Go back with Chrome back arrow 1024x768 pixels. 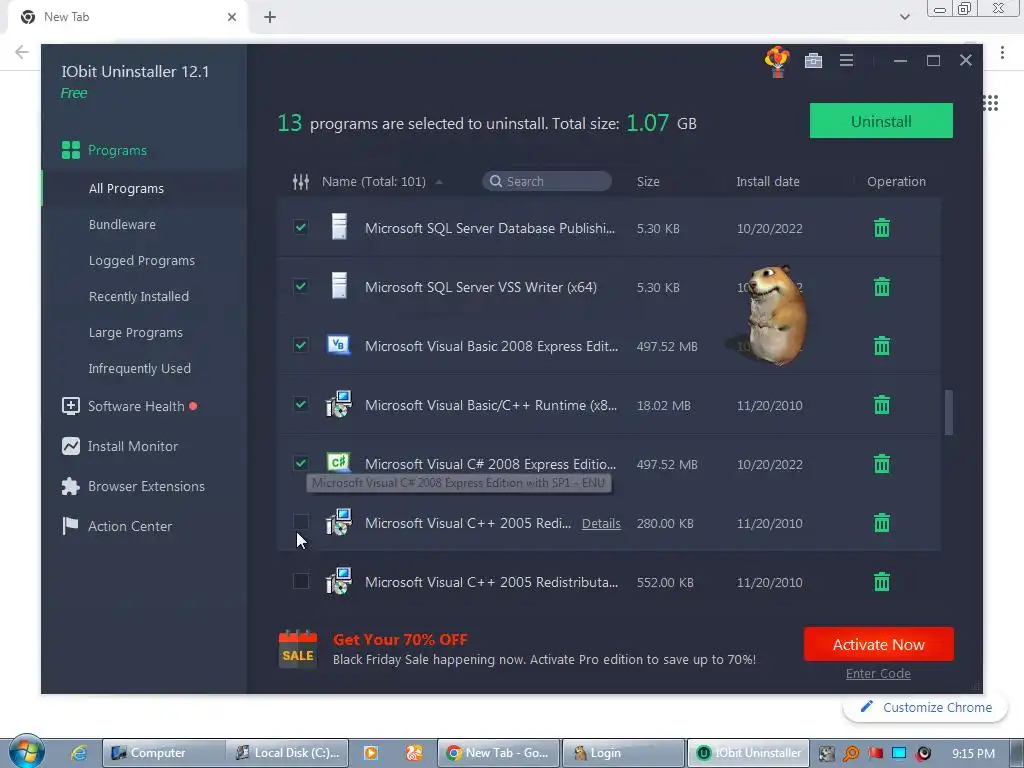(x=22, y=52)
